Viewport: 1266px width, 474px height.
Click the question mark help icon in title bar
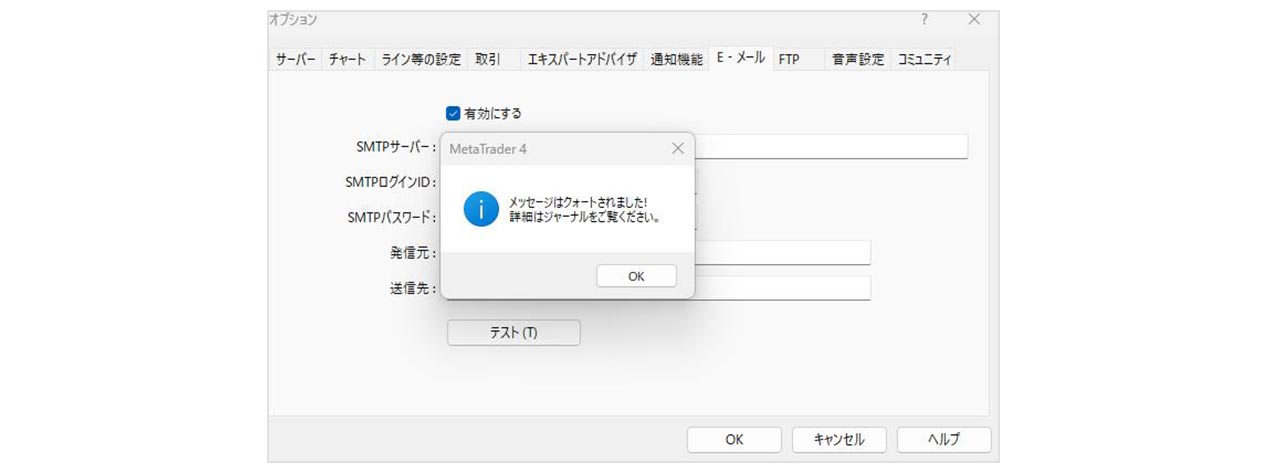click(x=924, y=20)
